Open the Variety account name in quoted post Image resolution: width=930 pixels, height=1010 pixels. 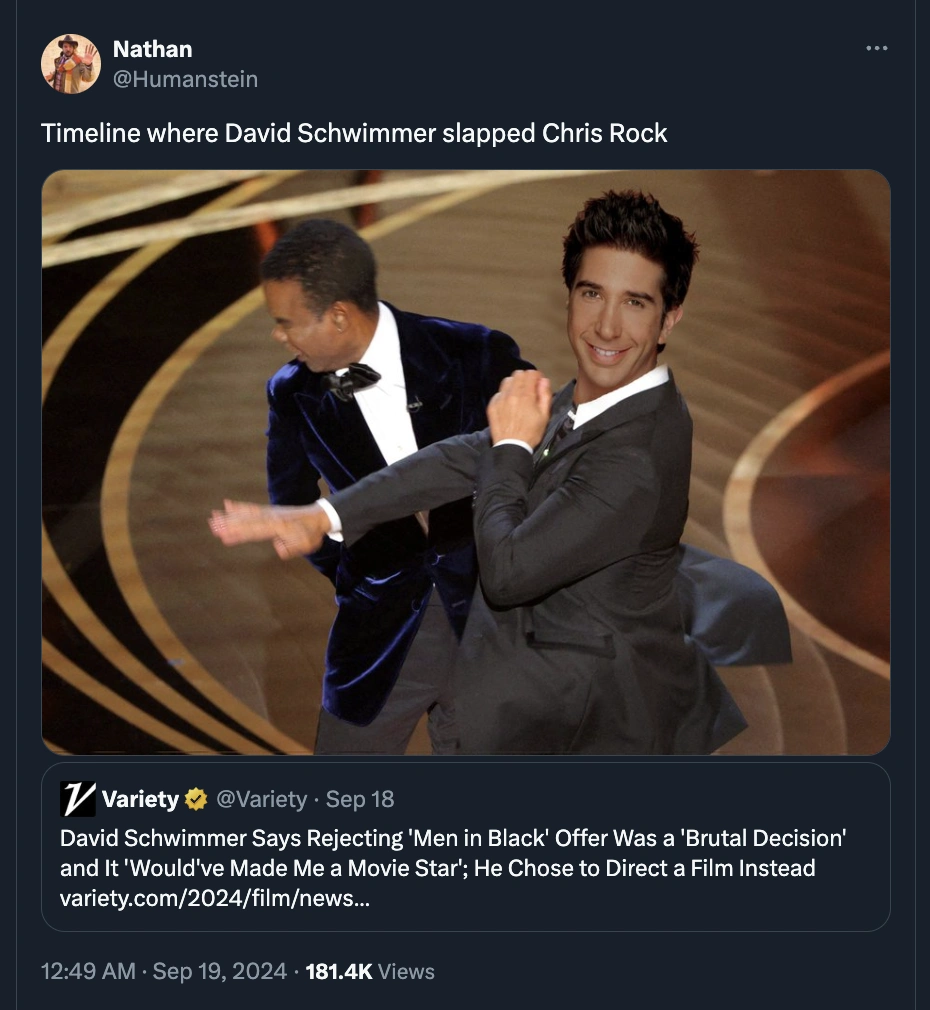140,799
